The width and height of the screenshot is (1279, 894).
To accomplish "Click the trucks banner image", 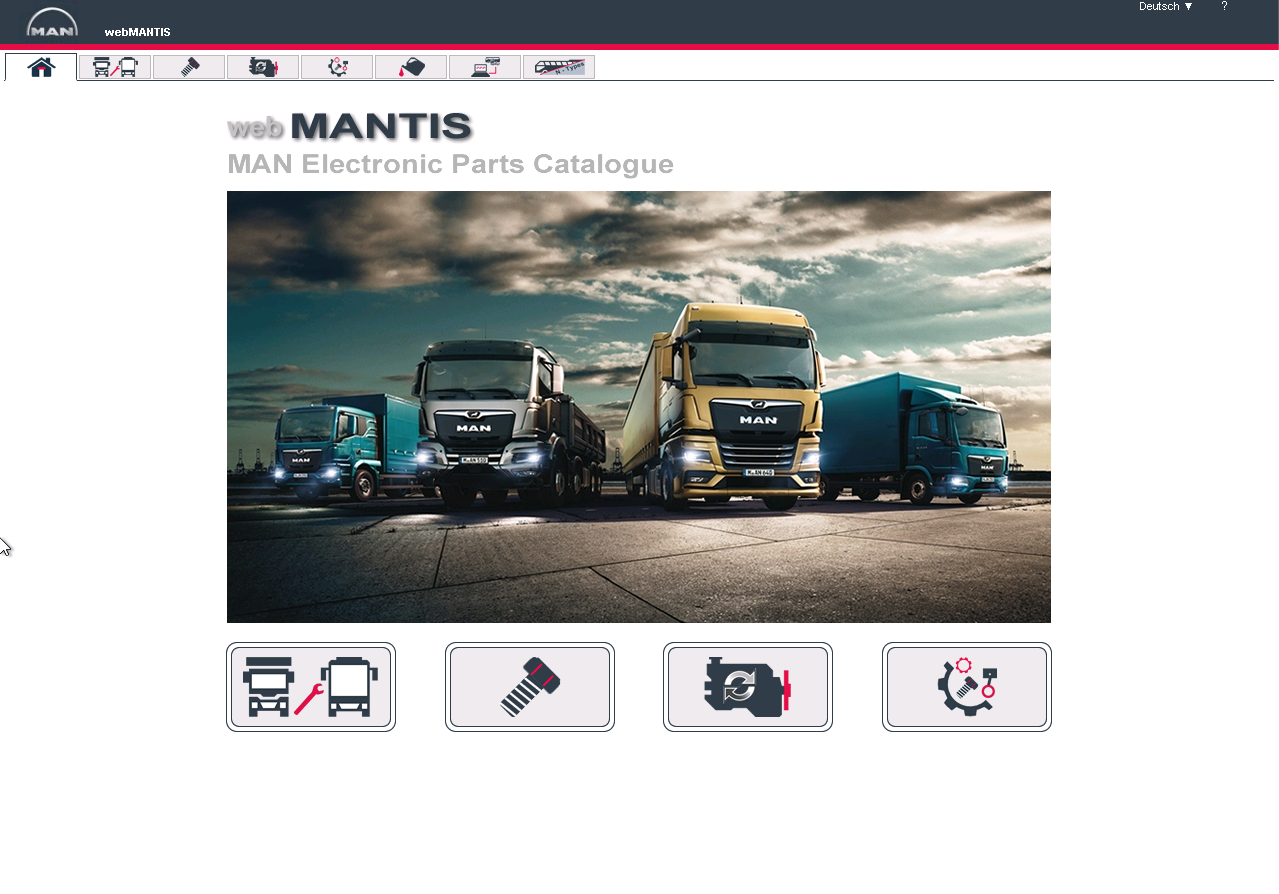I will click(639, 407).
